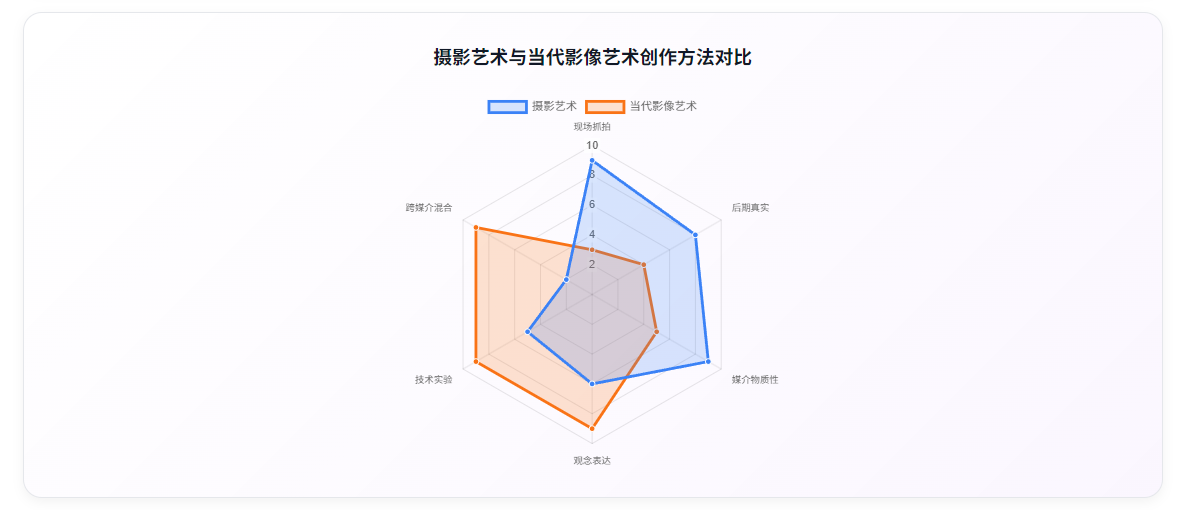Image resolution: width=1191 pixels, height=510 pixels.
Task: Click the blue data point at 现场抓拍
Action: [592, 161]
